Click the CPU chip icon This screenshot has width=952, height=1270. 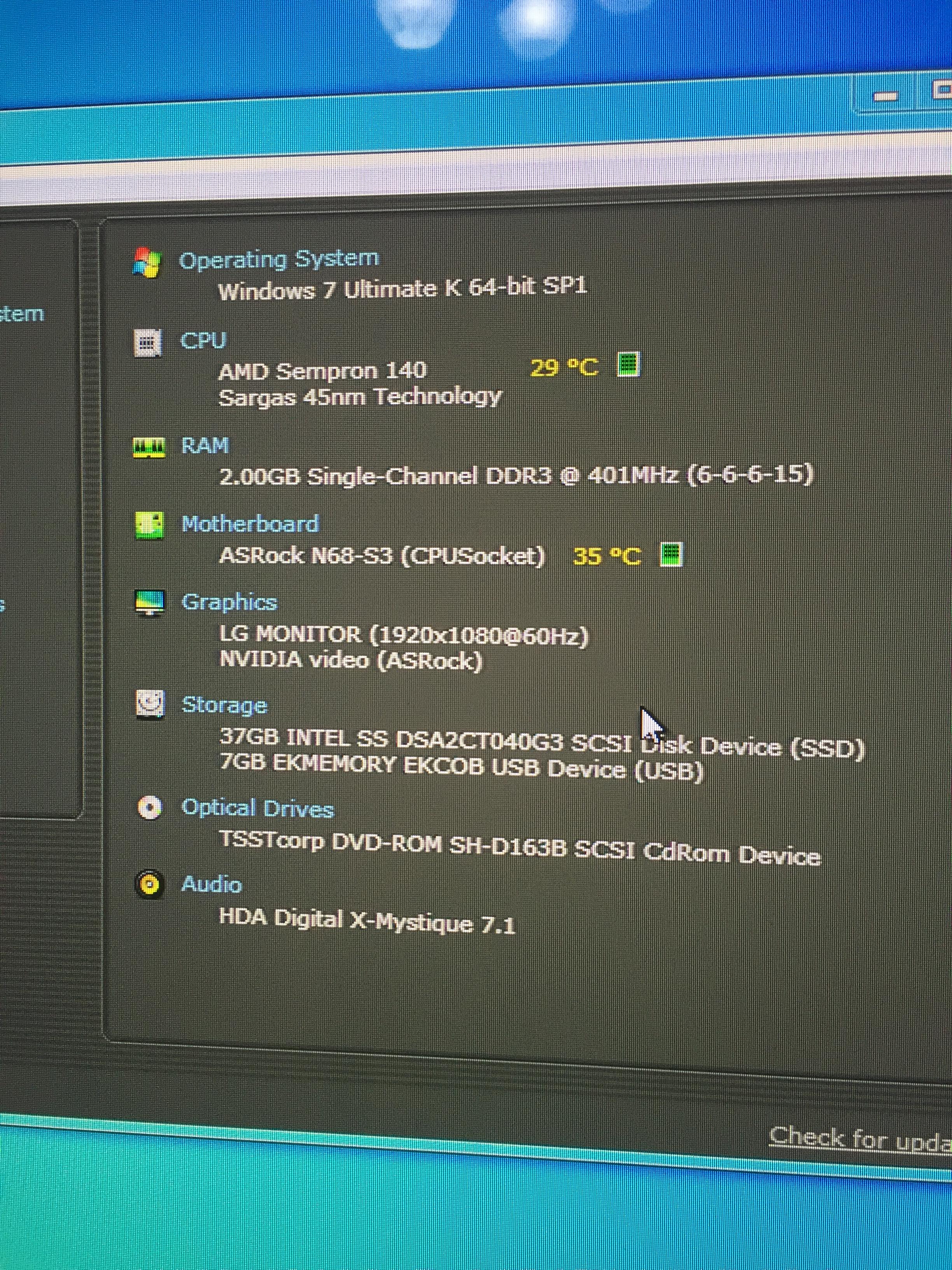pos(148,343)
